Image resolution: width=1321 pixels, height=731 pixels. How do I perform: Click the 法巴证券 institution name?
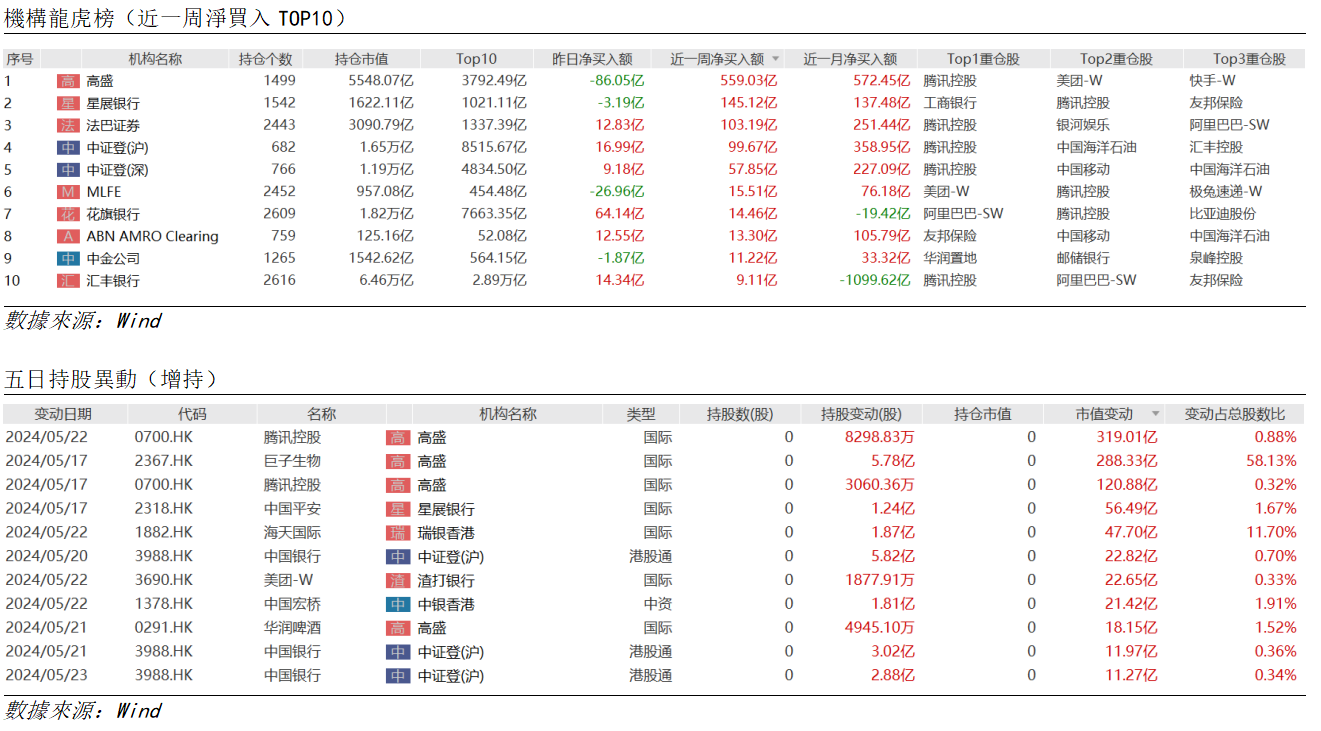point(113,125)
